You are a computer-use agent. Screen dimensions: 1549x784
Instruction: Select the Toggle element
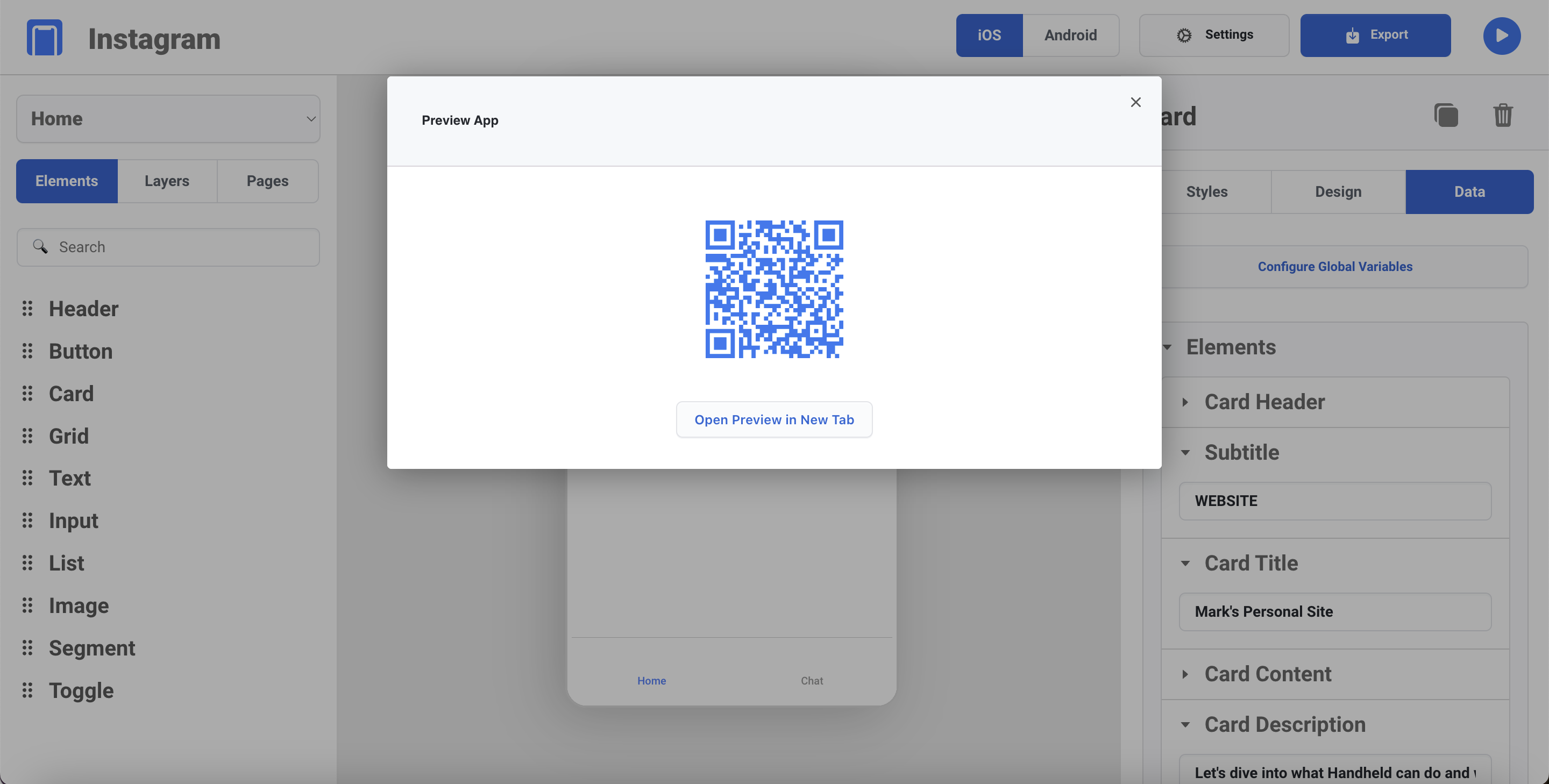point(81,690)
